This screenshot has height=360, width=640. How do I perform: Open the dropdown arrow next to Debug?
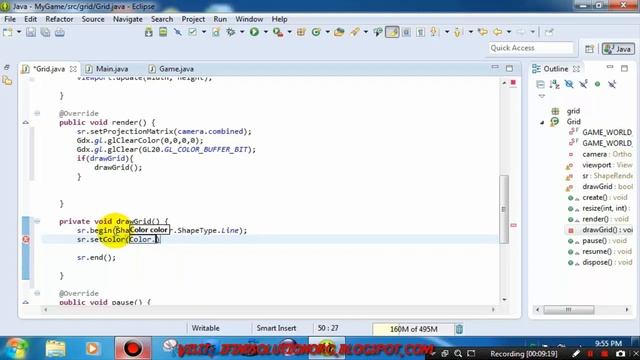coord(242,32)
